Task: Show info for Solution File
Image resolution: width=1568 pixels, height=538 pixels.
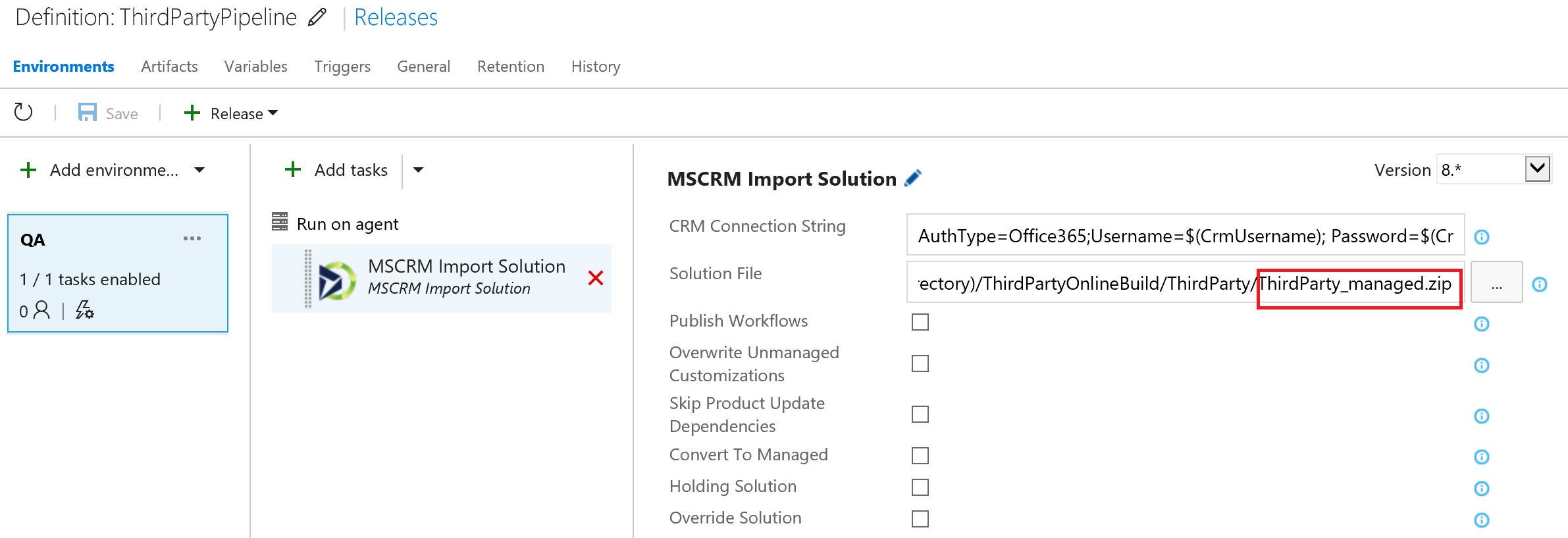Action: tap(1540, 284)
